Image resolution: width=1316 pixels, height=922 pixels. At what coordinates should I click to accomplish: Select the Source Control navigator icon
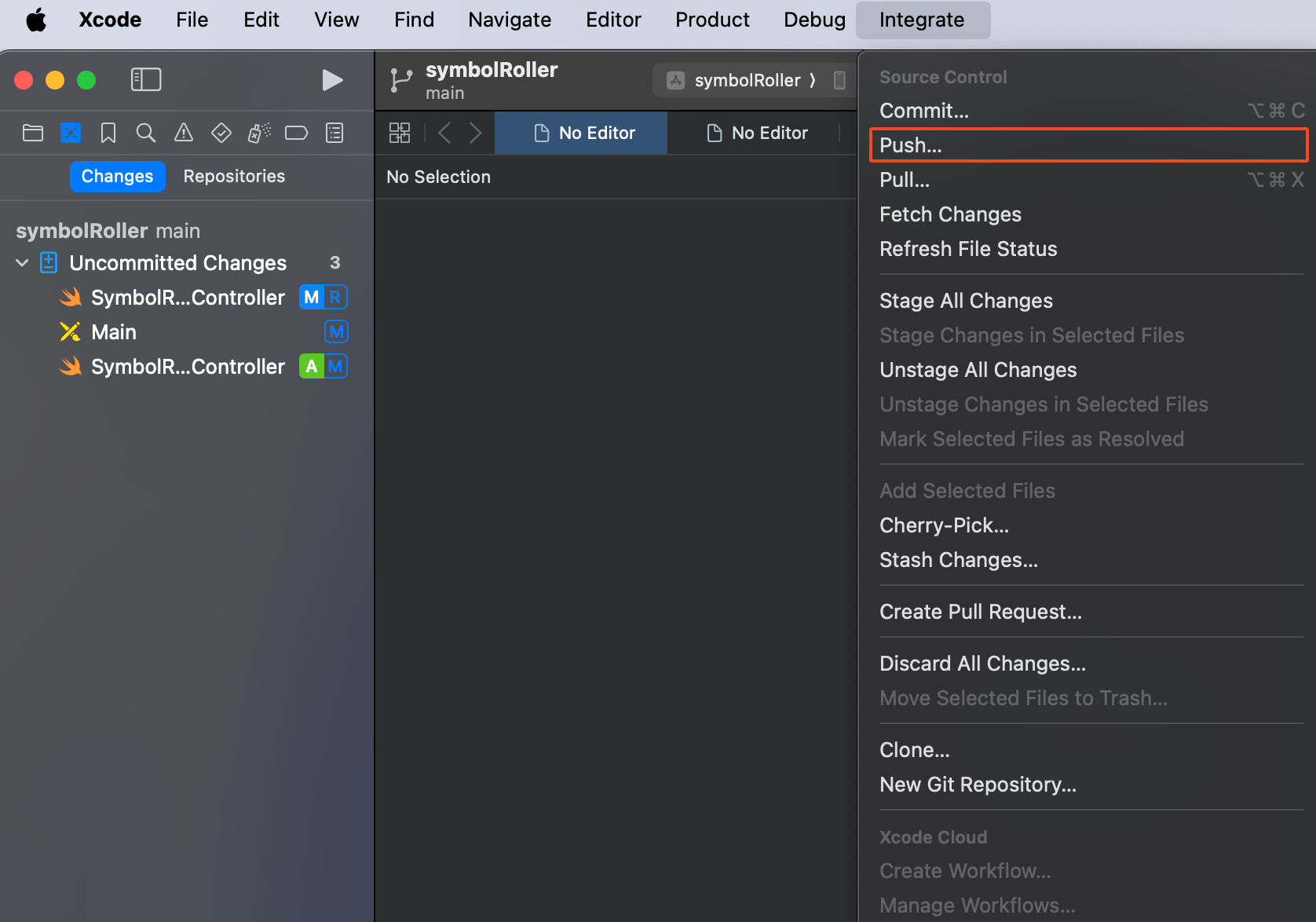coord(71,133)
